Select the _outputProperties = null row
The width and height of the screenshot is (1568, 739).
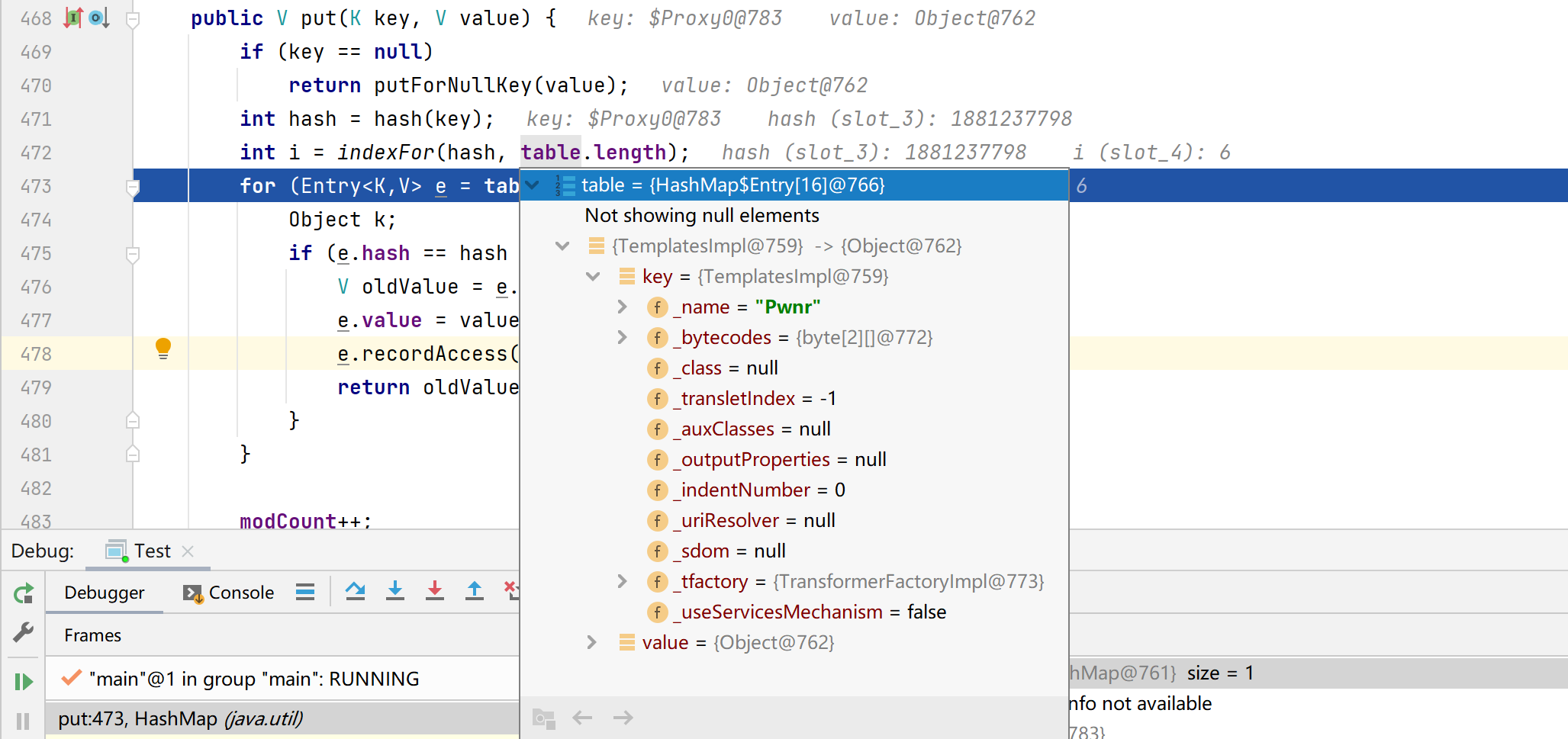[x=794, y=460]
